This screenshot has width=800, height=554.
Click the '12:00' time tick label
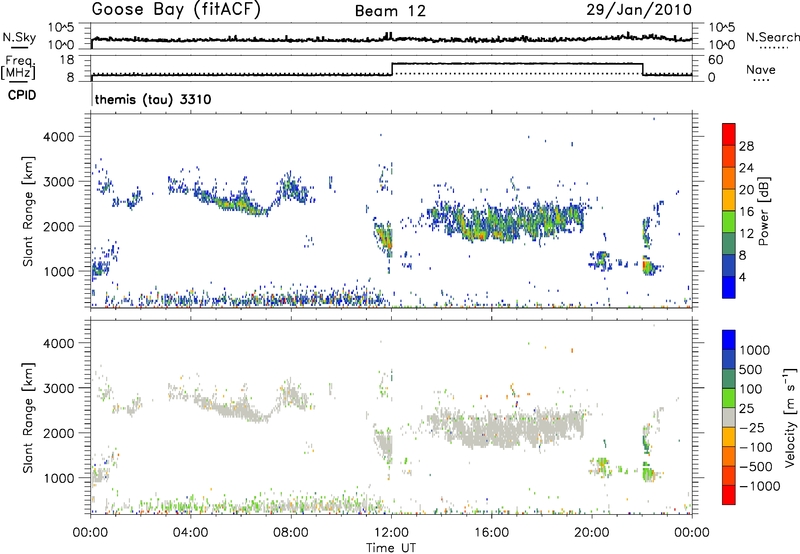tap(391, 533)
